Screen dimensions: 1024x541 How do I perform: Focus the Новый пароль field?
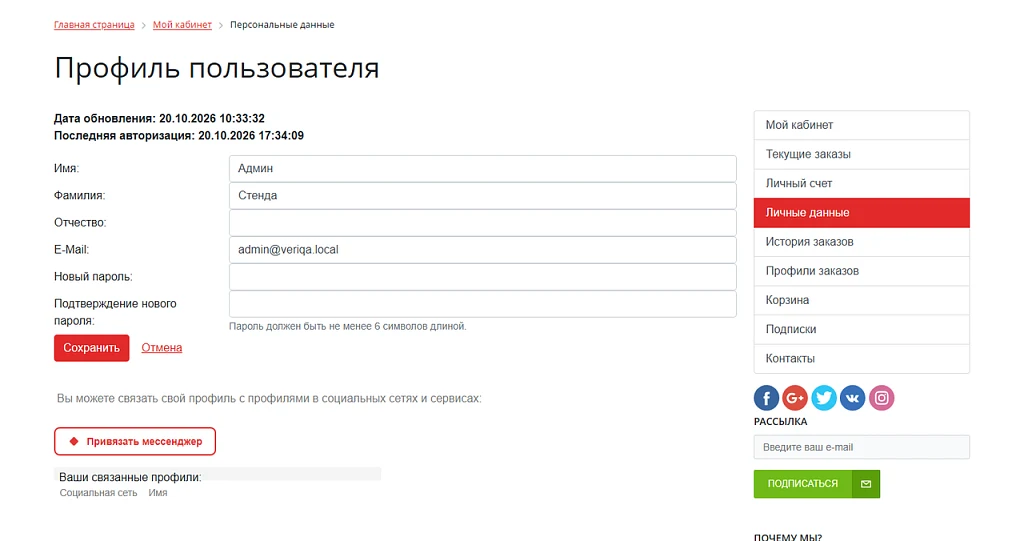click(x=483, y=277)
